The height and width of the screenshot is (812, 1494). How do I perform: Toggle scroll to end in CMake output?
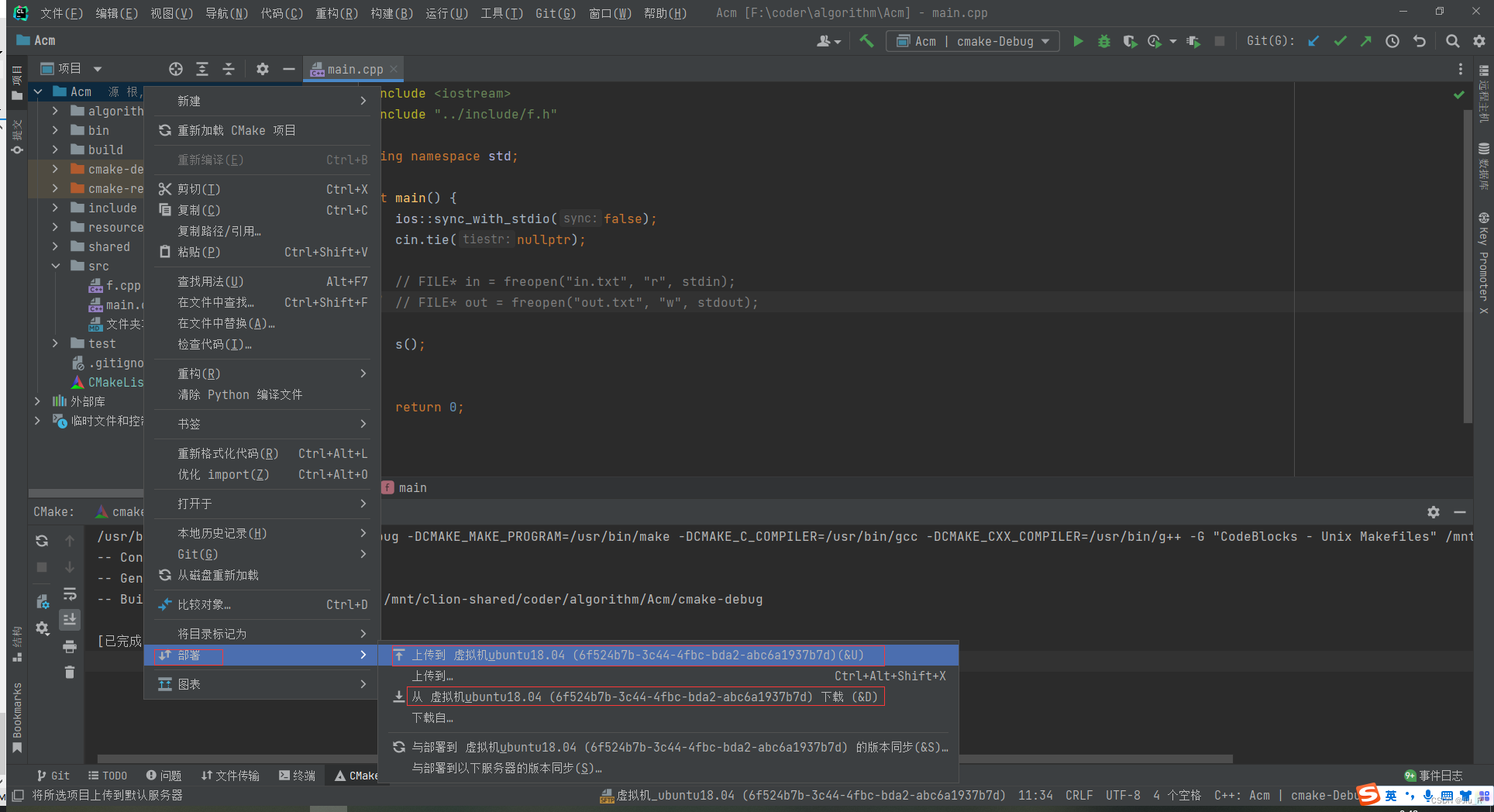[70, 619]
